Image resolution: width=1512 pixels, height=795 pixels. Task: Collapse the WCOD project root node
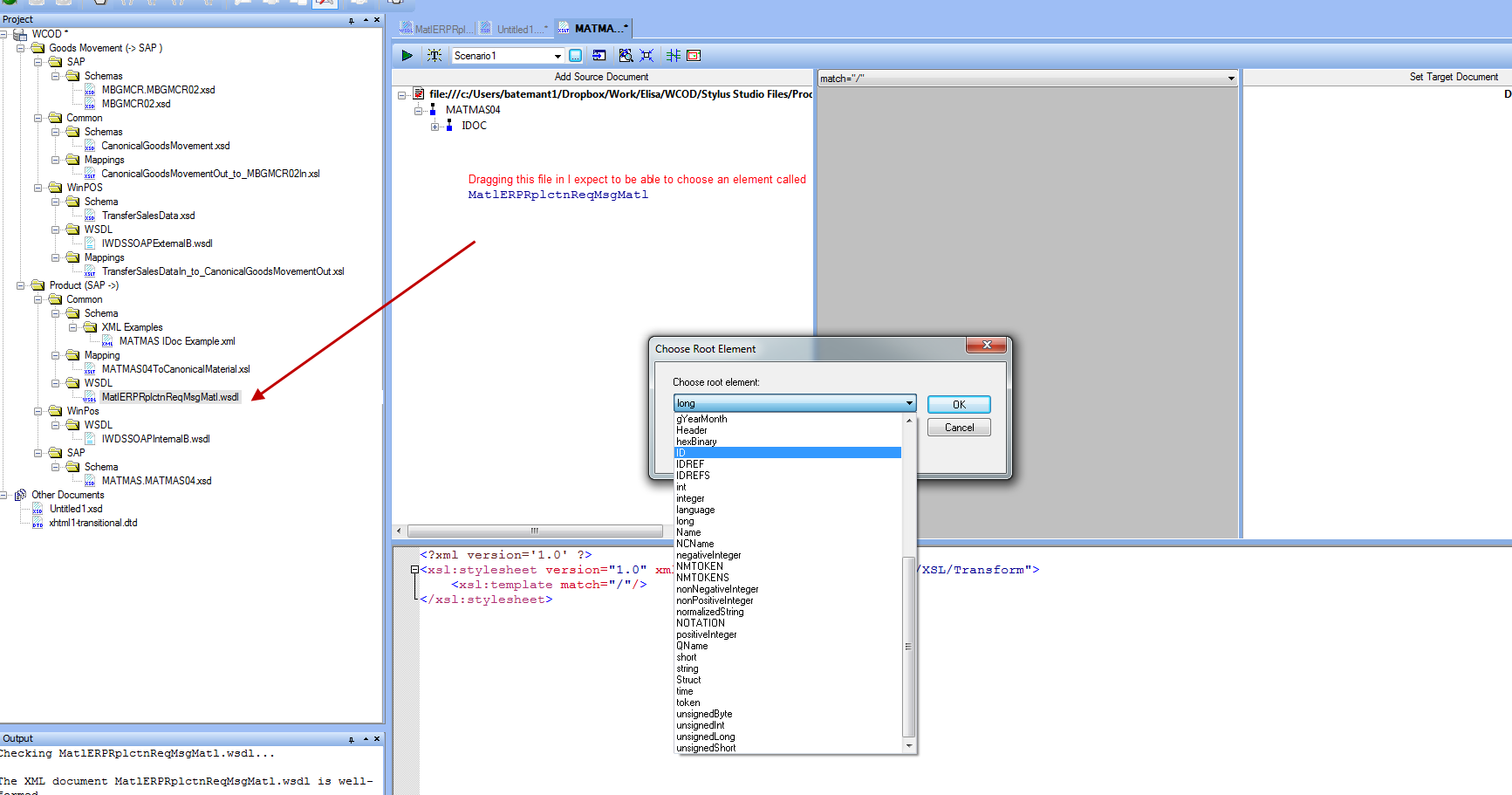3,34
